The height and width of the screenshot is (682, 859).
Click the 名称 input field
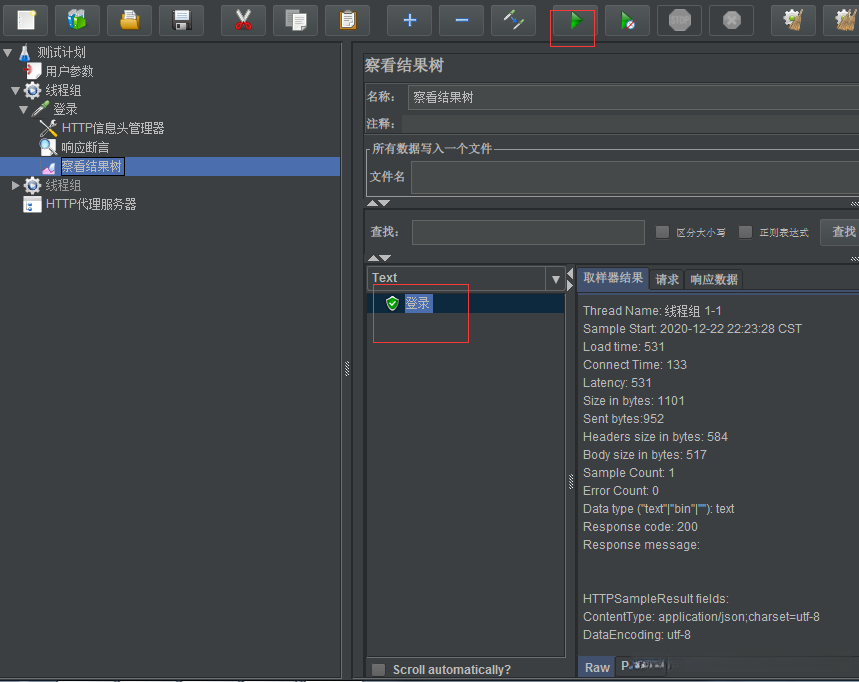633,98
